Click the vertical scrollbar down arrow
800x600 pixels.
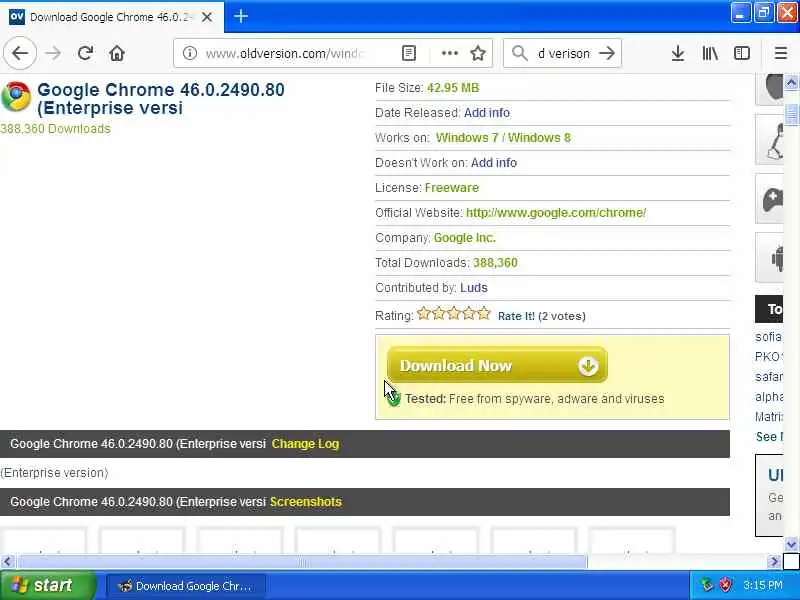791,544
